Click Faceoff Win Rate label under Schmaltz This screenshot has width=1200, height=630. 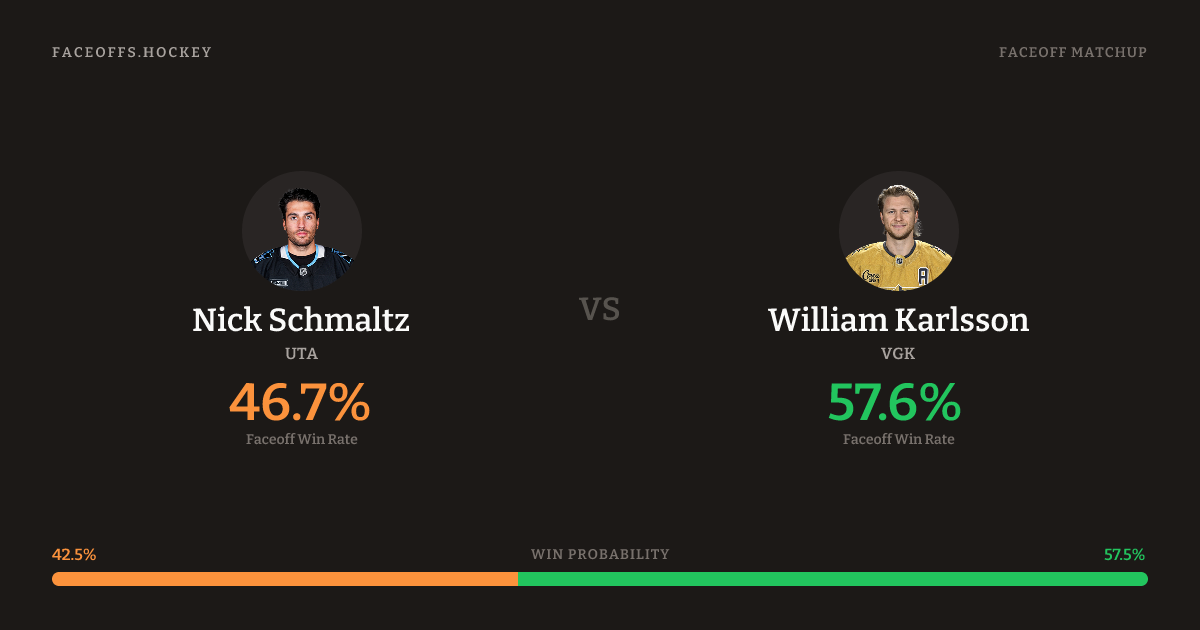301,439
